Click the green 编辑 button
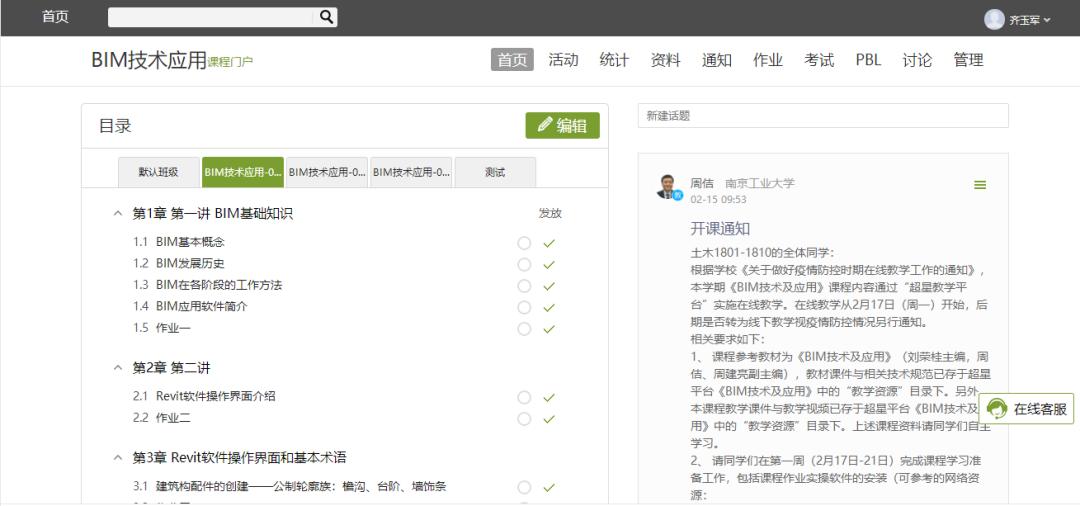 click(562, 125)
